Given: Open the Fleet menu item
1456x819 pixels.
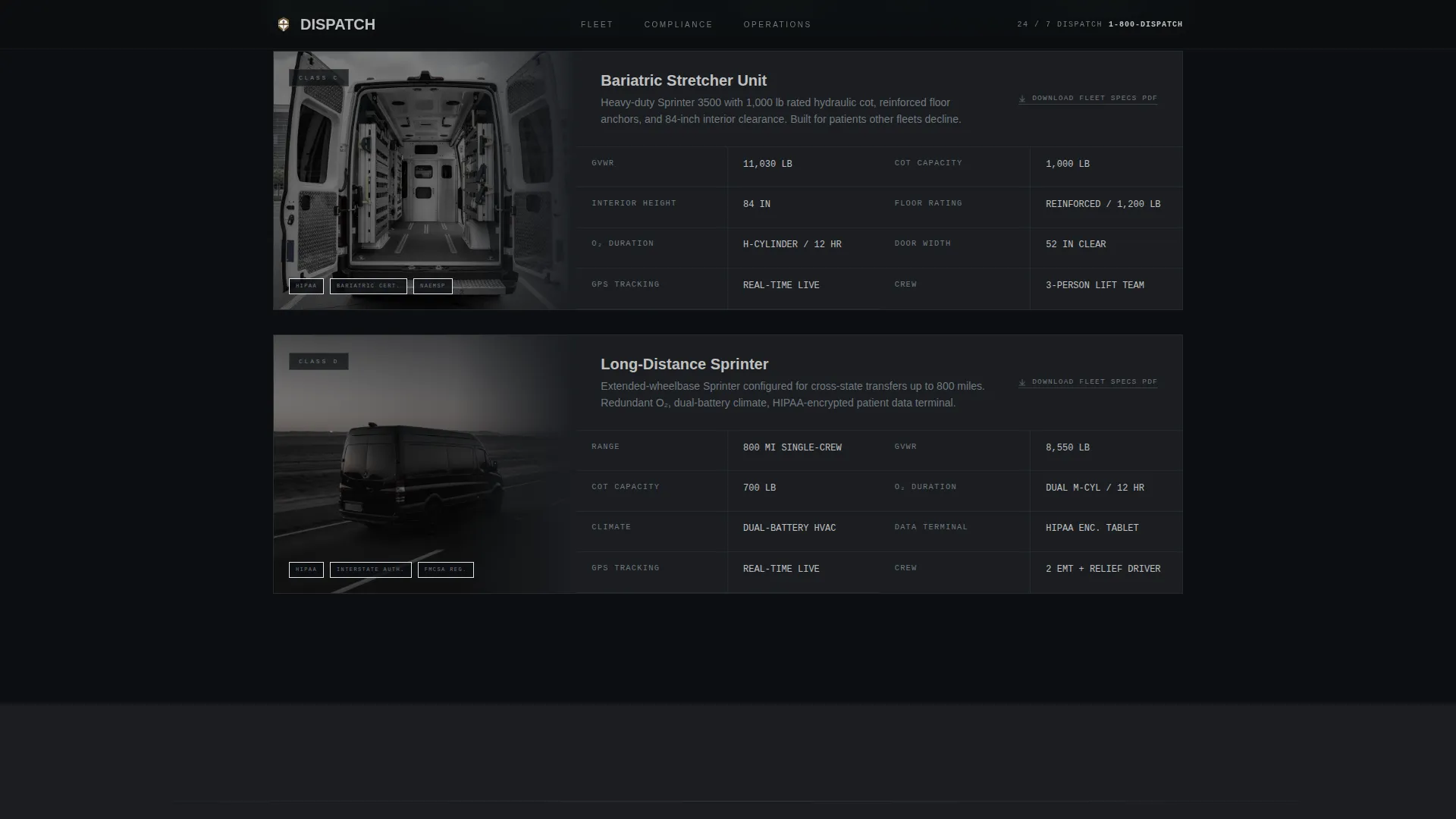Looking at the screenshot, I should coord(597,24).
